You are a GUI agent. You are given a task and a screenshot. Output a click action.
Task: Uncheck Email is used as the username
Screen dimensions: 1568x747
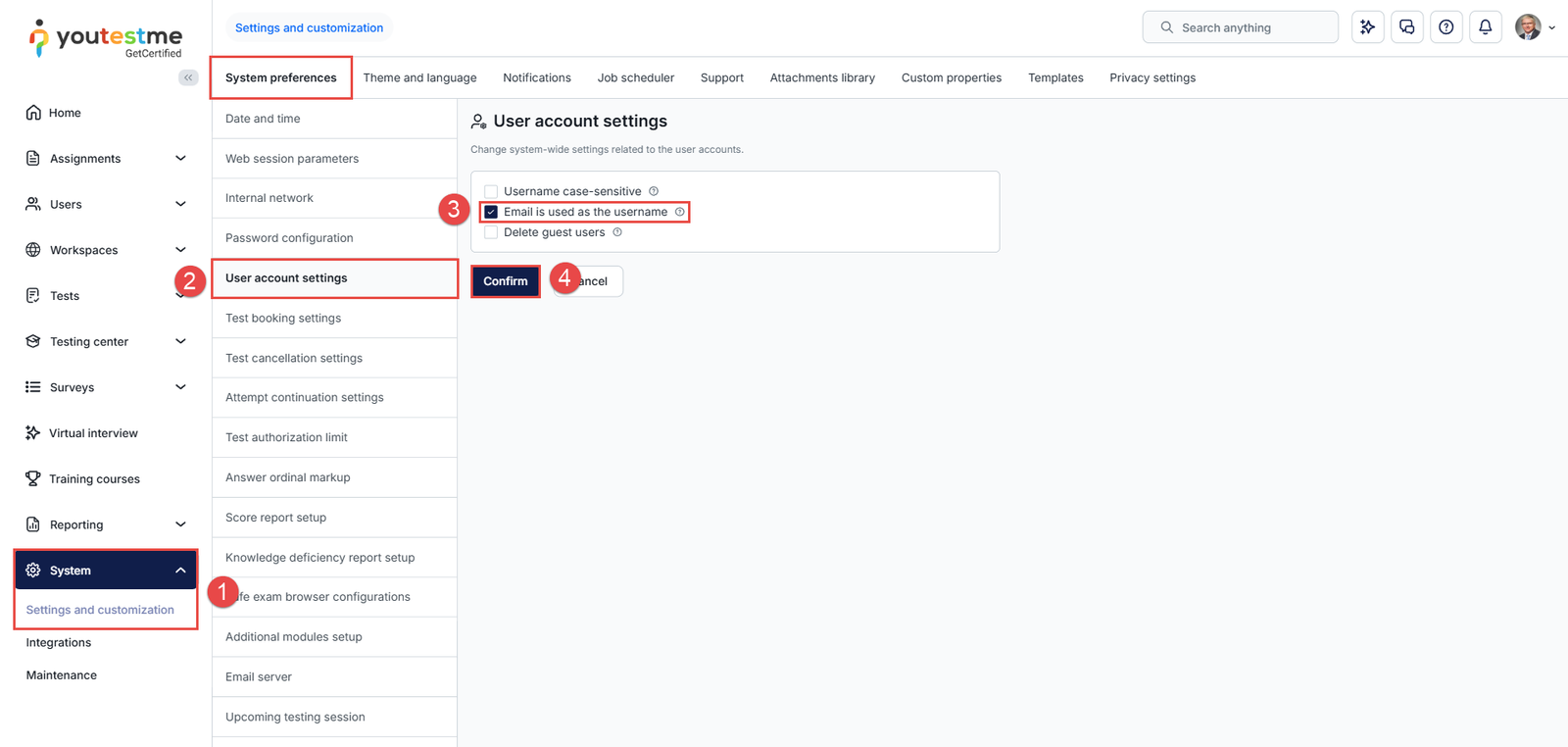491,212
